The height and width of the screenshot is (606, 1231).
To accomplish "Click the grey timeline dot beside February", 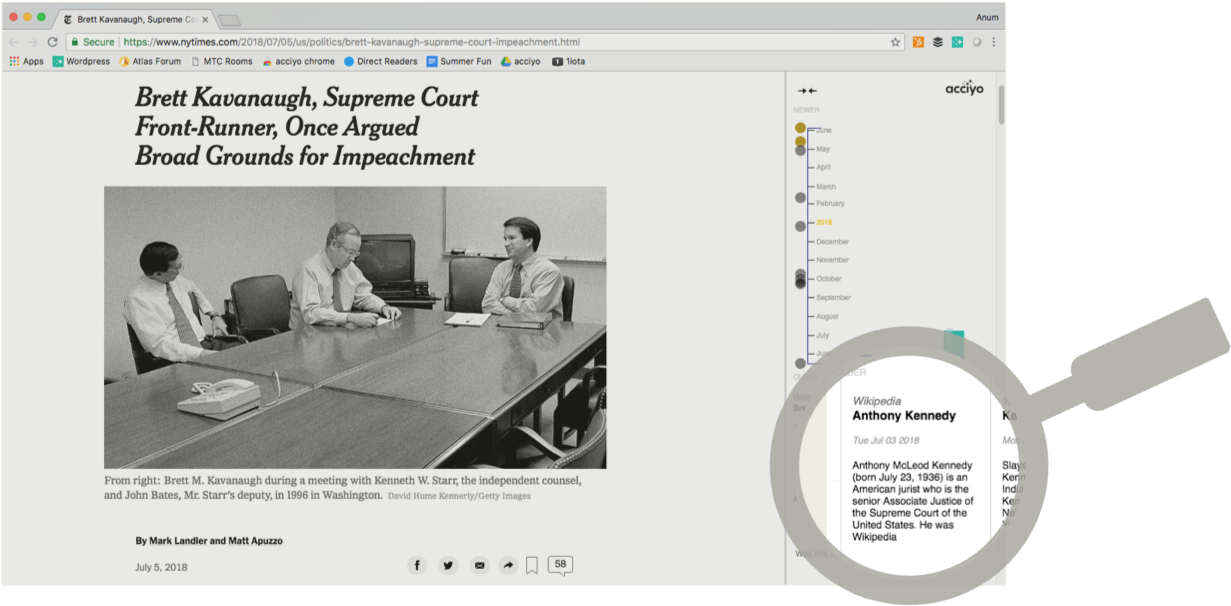I will 800,198.
